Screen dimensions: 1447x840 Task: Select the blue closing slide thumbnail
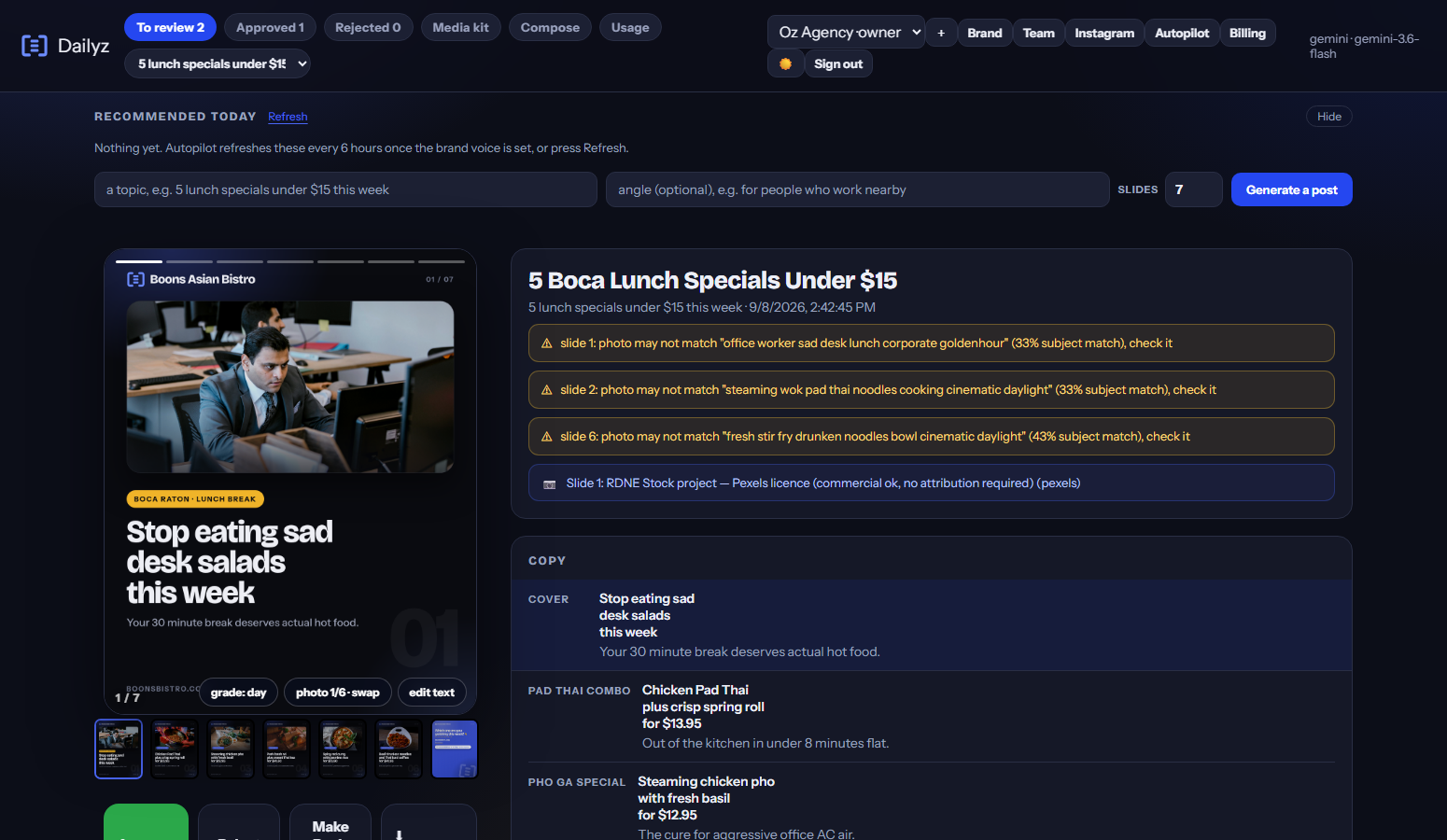(x=455, y=749)
